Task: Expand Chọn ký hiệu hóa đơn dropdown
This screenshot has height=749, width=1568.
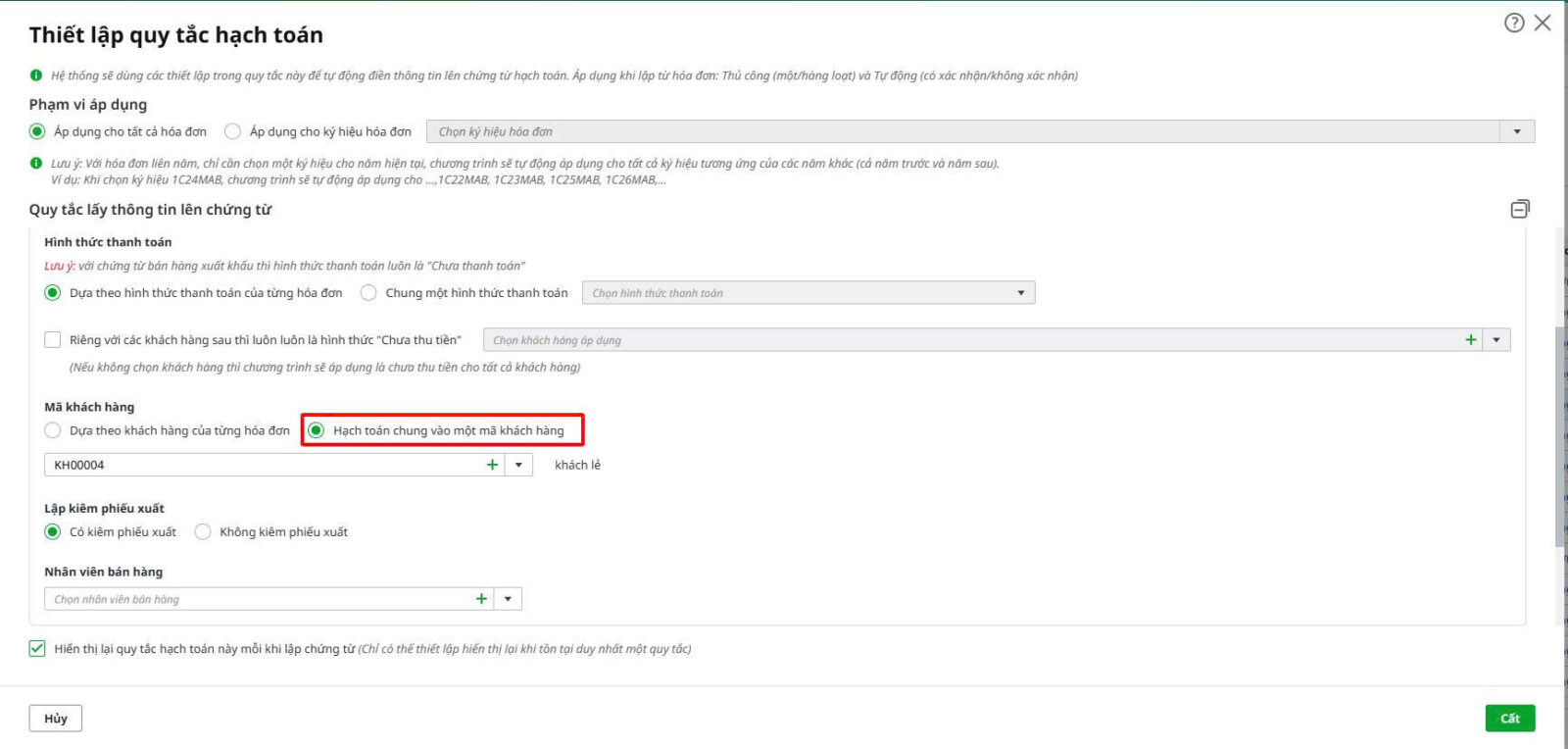Action: [x=1517, y=131]
